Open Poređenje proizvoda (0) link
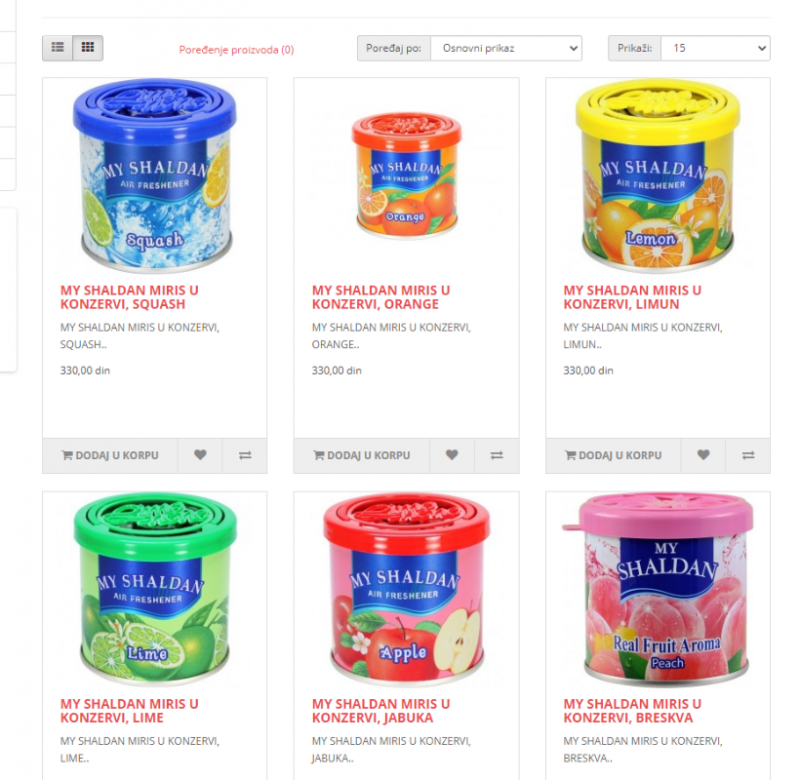This screenshot has height=780, width=800. [236, 50]
